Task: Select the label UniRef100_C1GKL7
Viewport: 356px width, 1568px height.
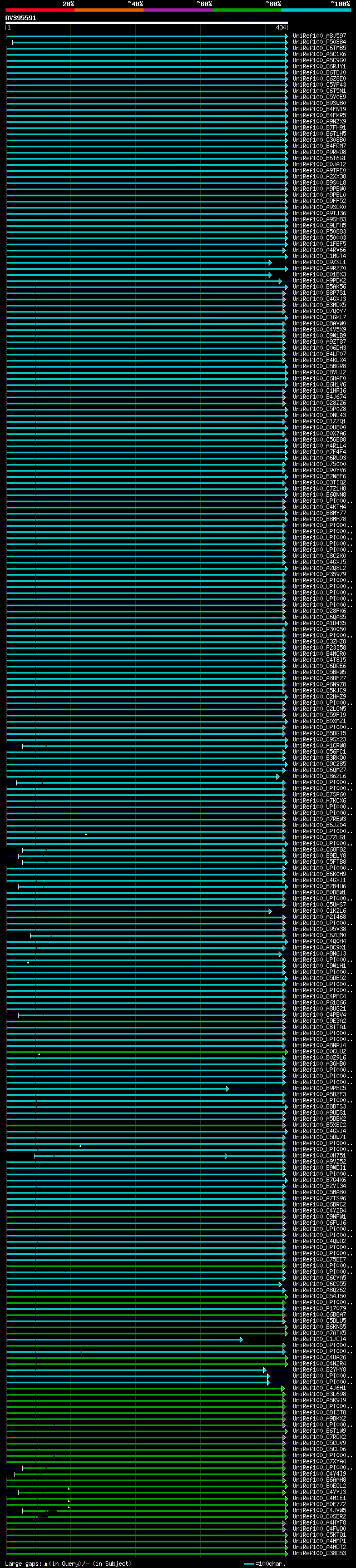Action: click(x=319, y=317)
